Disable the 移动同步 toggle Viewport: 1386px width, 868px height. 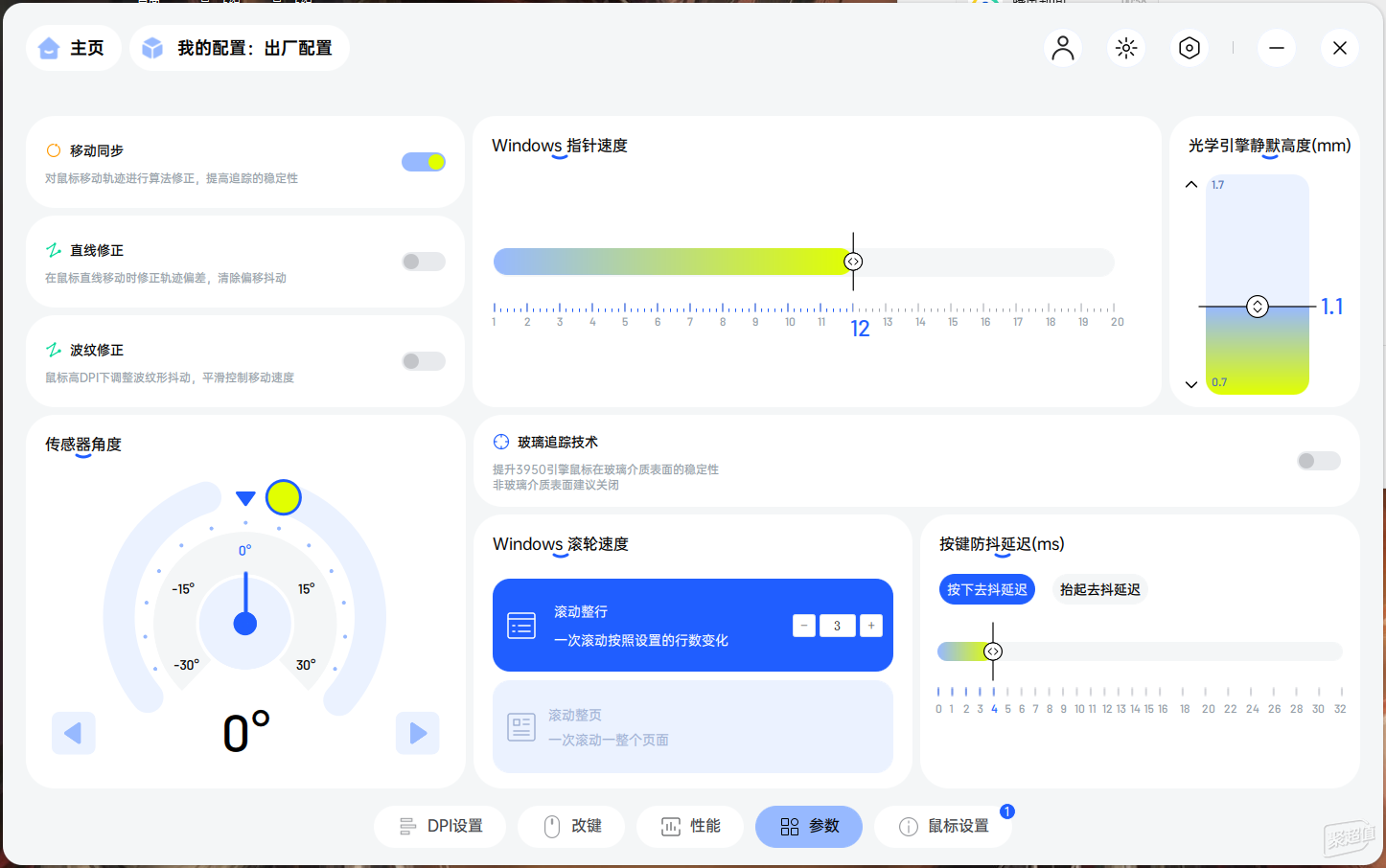[424, 162]
